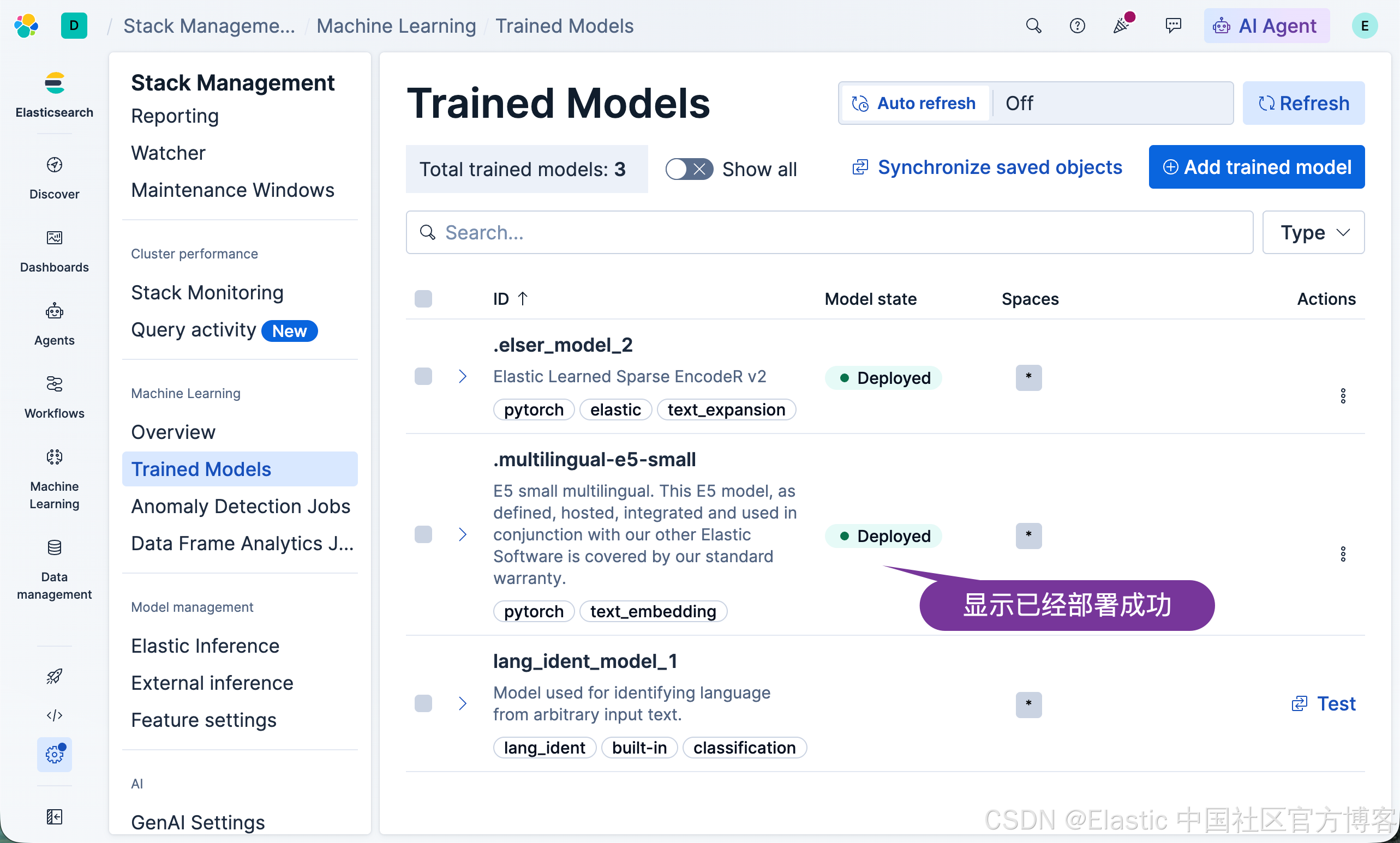The width and height of the screenshot is (1400, 843).
Task: Open the news feed celebration icon
Action: [x=1122, y=26]
